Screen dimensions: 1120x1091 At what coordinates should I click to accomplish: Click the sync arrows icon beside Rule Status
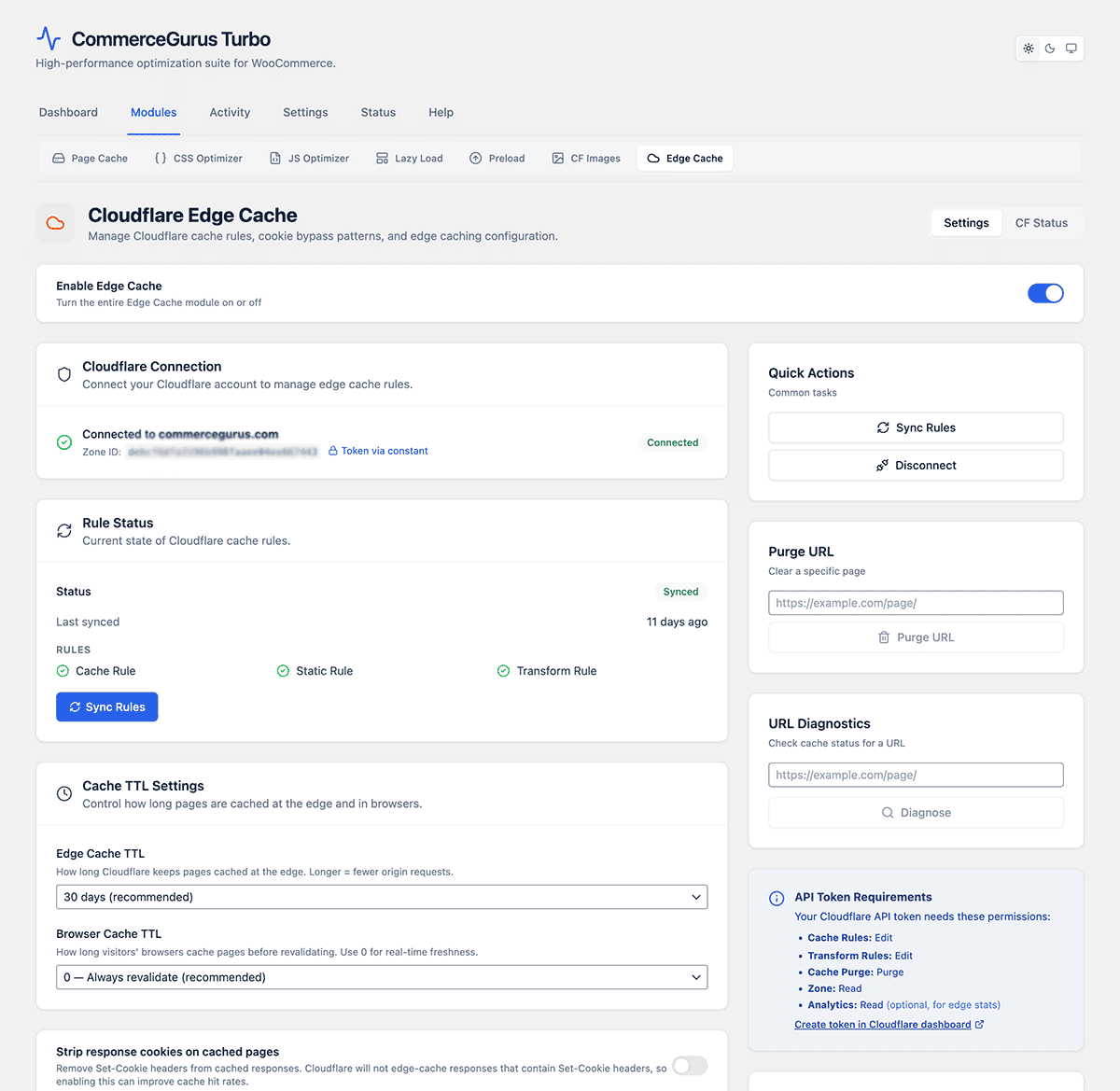click(64, 531)
